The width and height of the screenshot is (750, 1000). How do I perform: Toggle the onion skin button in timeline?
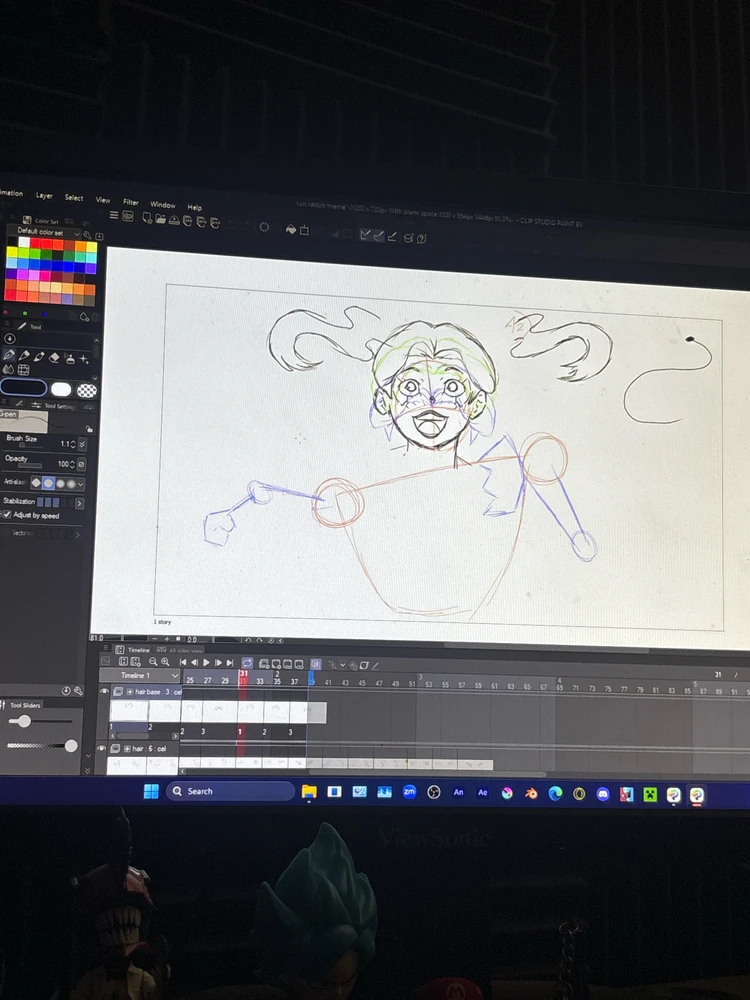pos(315,665)
